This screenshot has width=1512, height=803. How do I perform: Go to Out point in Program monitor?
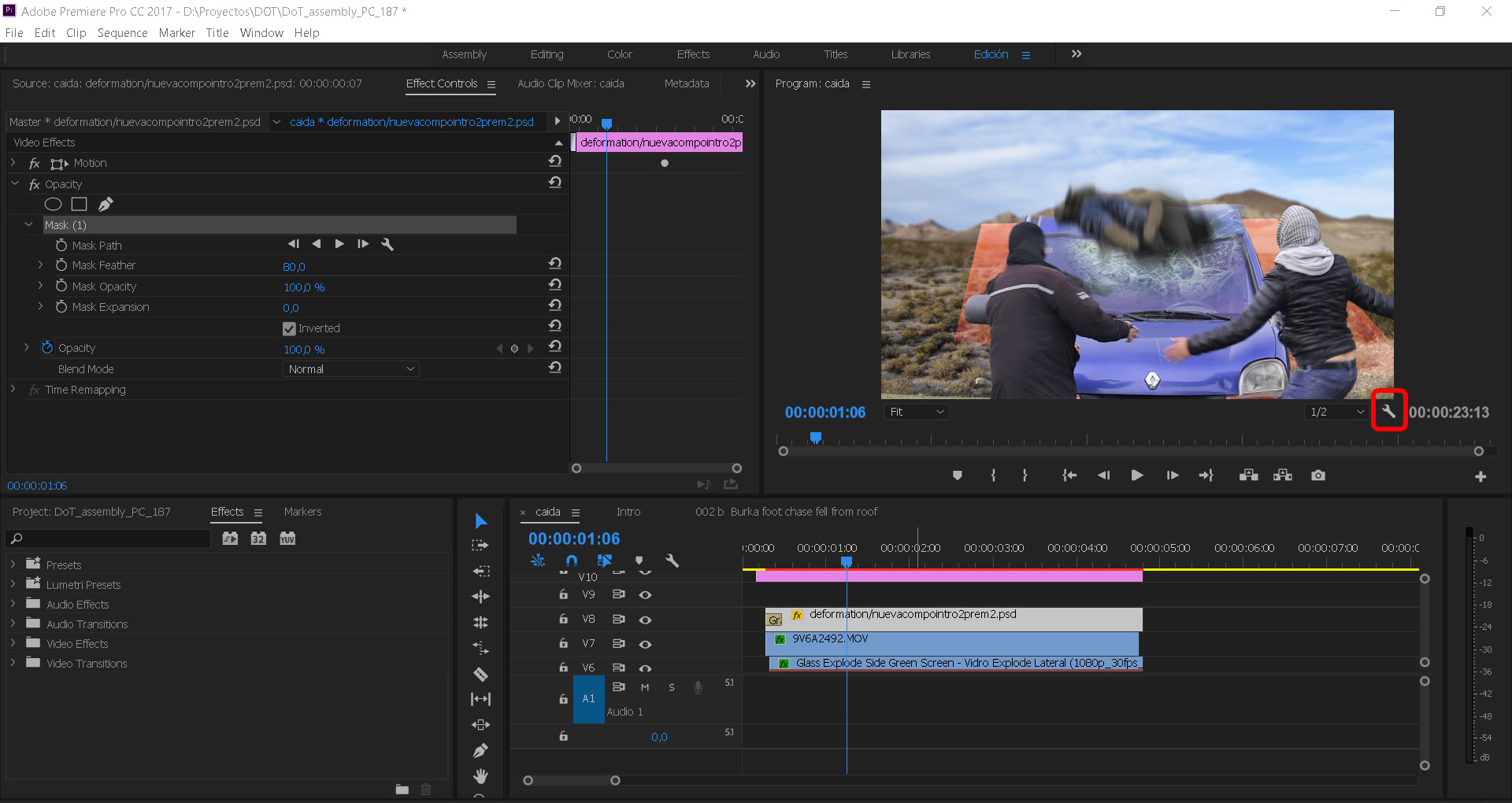click(1206, 476)
